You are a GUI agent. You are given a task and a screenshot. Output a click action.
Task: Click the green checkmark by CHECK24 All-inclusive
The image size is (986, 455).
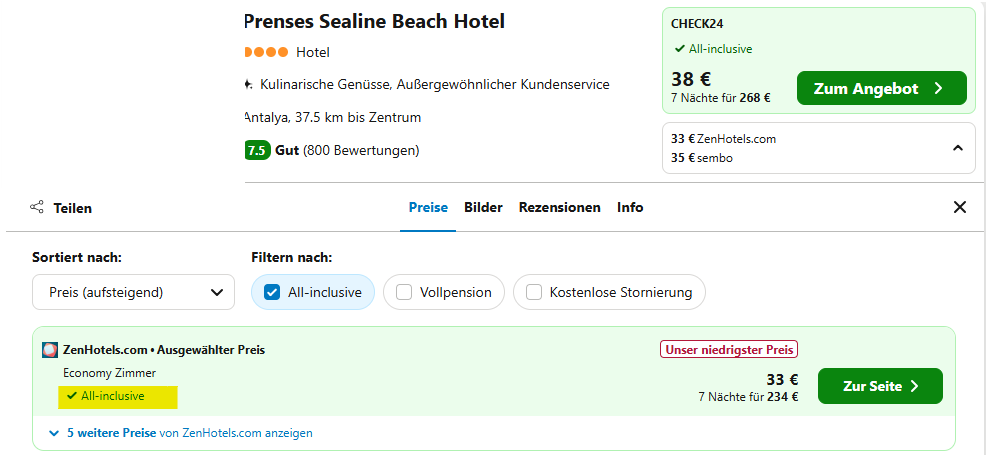(x=679, y=49)
